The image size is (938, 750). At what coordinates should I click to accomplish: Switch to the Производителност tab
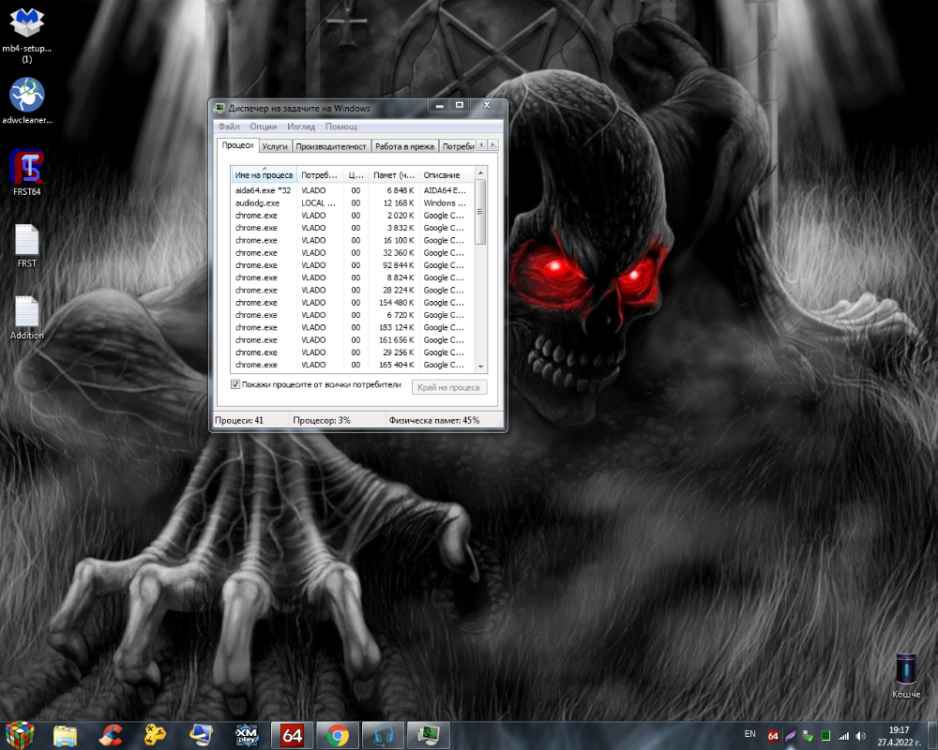(331, 147)
